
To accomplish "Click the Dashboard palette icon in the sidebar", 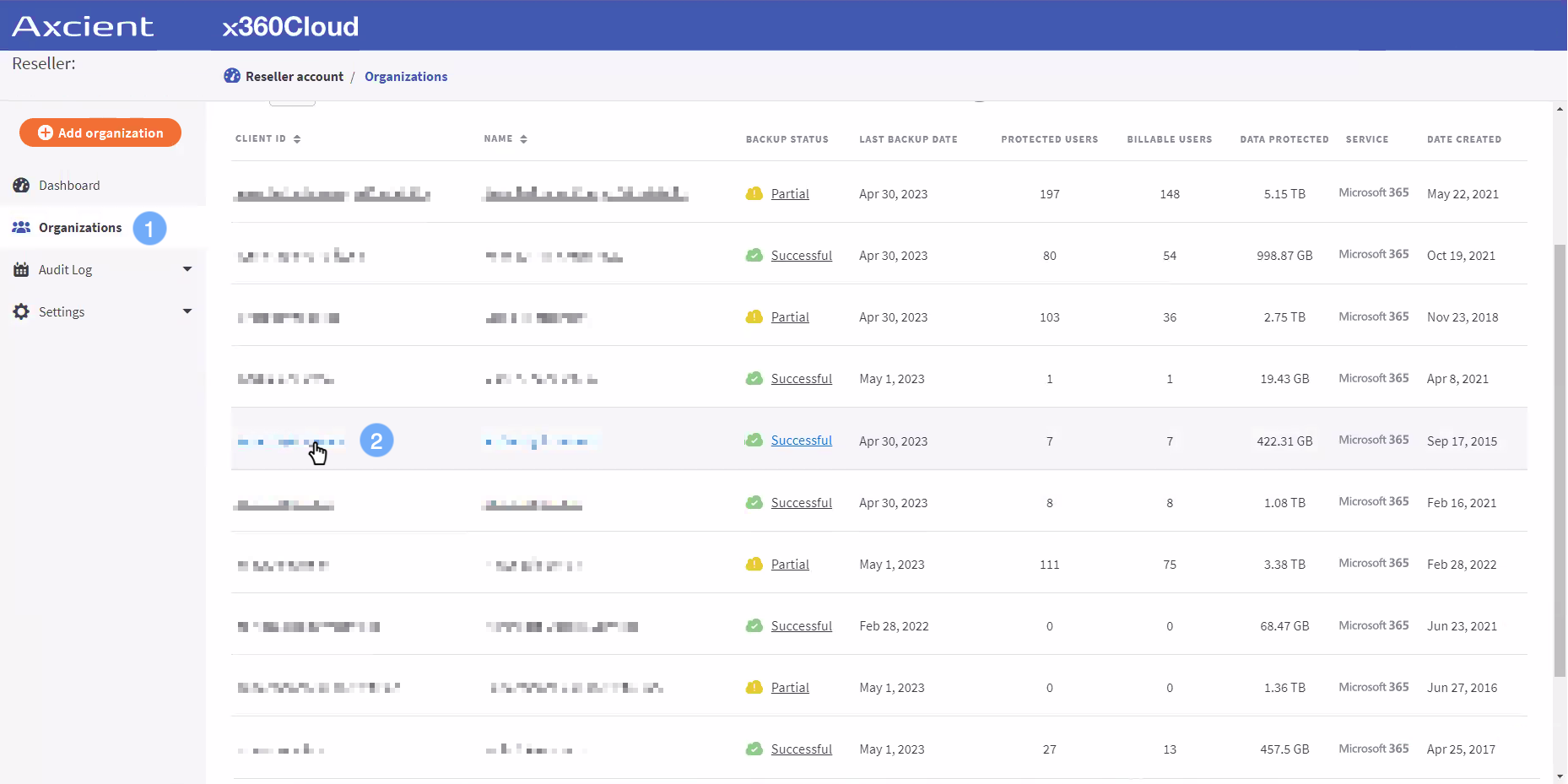I will click(x=21, y=185).
